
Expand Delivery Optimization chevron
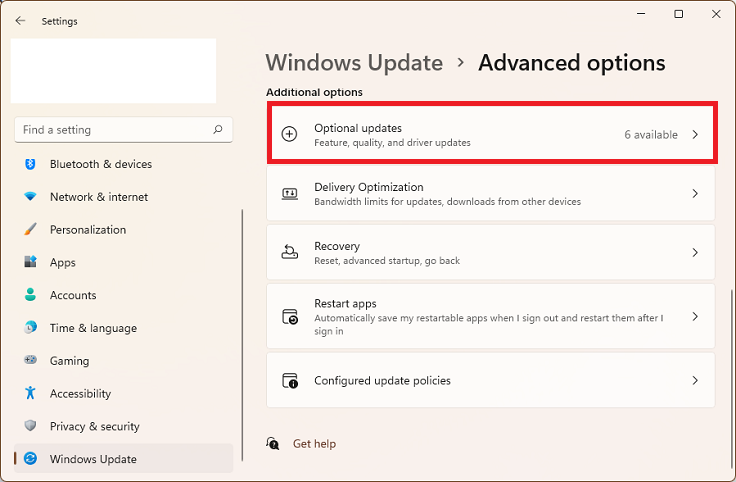point(695,193)
